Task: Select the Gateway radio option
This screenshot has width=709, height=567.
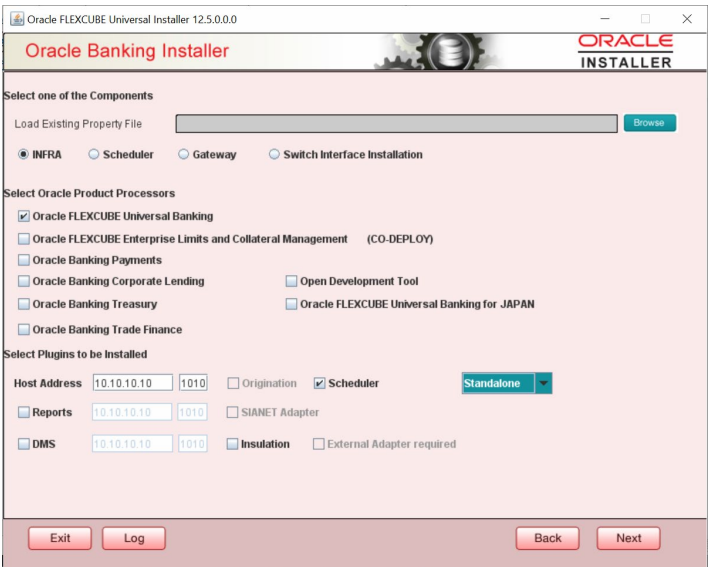Action: 183,154
